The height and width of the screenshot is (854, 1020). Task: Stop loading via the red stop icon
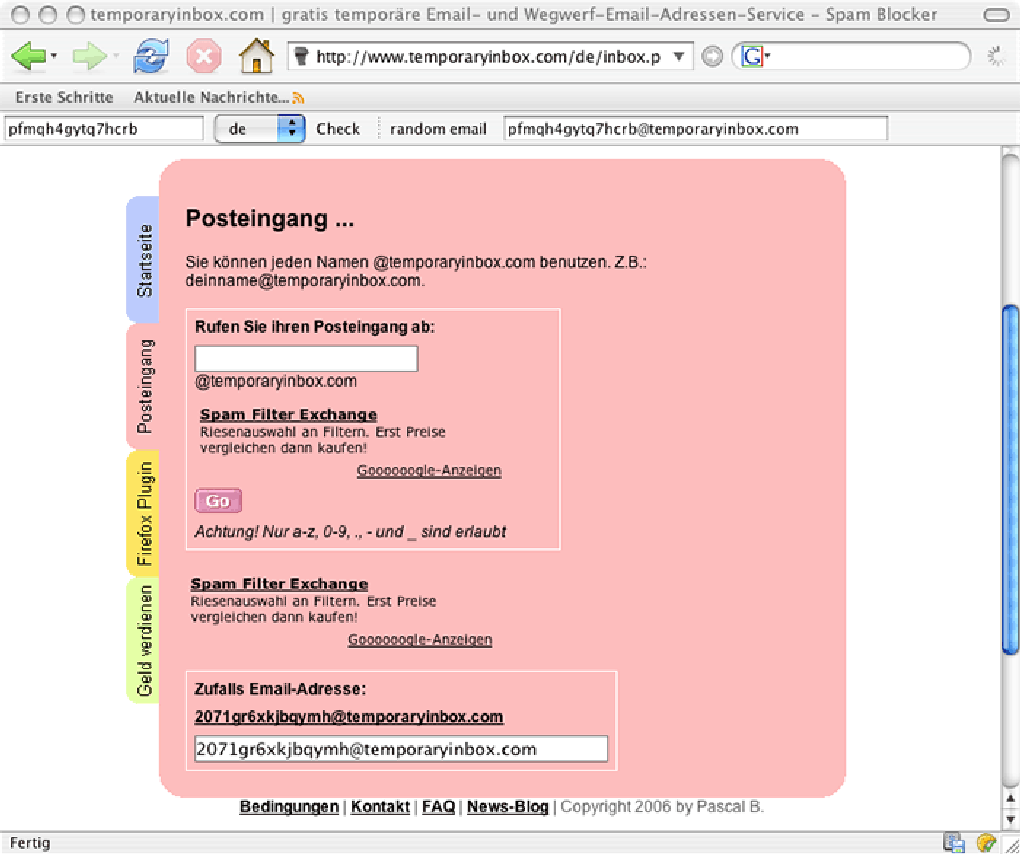pos(203,56)
